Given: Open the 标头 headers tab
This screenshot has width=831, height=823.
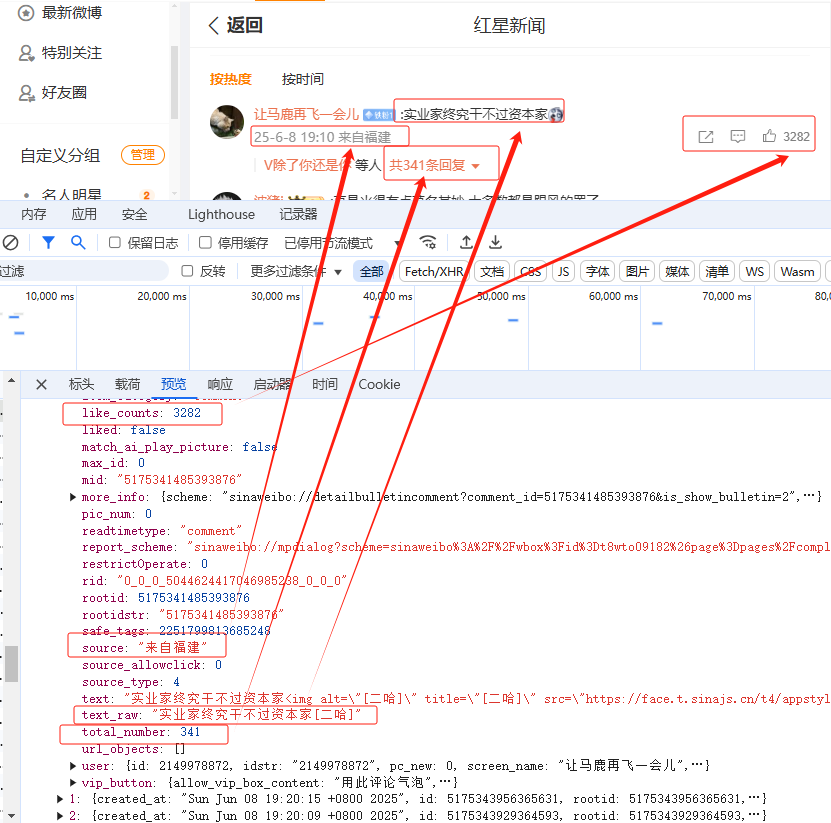Looking at the screenshot, I should [x=81, y=385].
